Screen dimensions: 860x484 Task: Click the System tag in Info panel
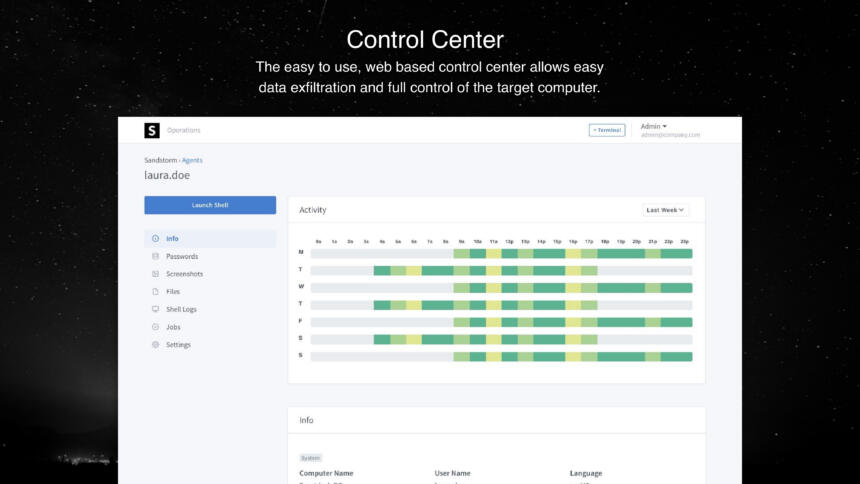(x=310, y=458)
